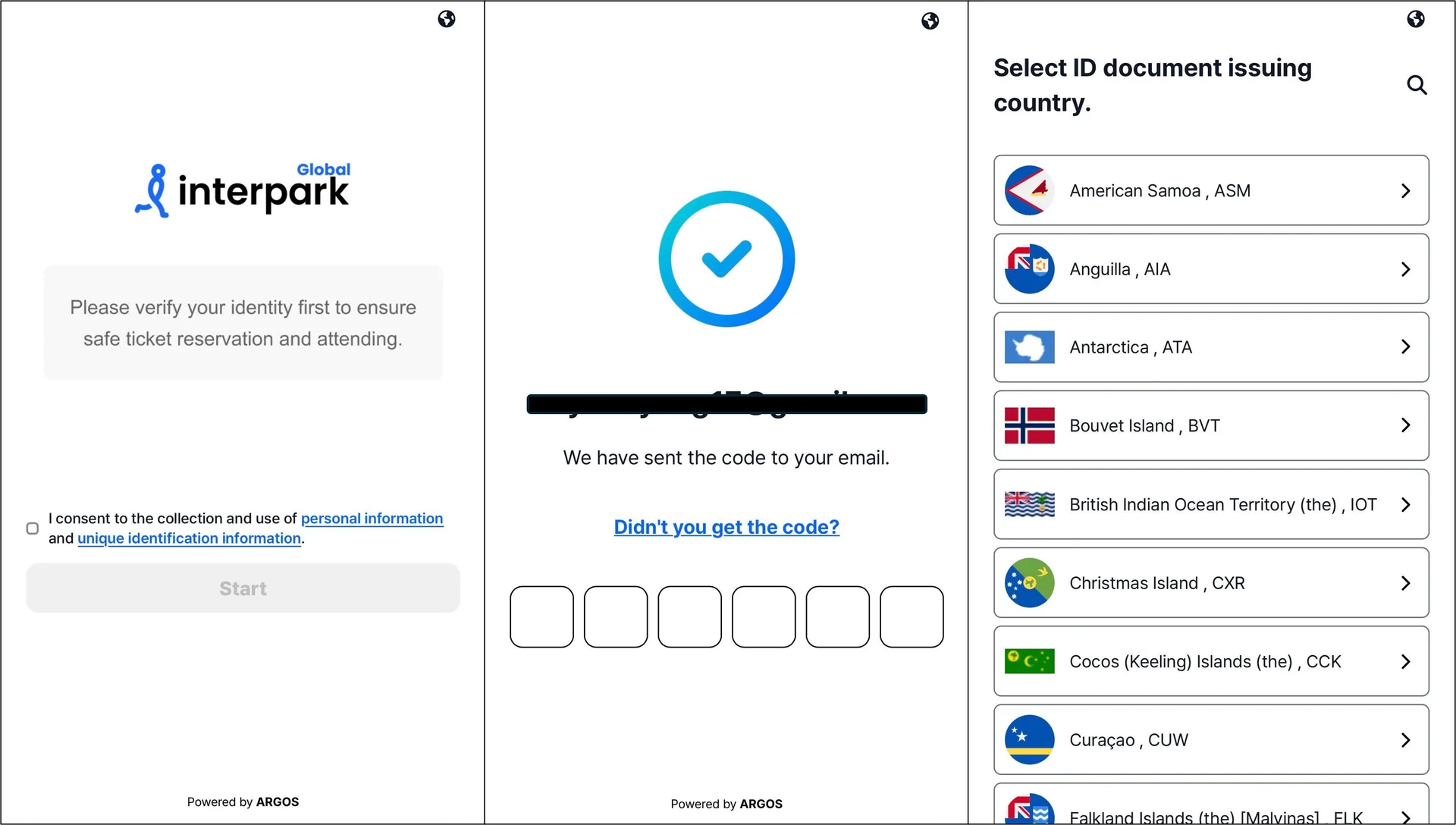
Task: Expand the Curaçao entry chevron
Action: [x=1406, y=740]
